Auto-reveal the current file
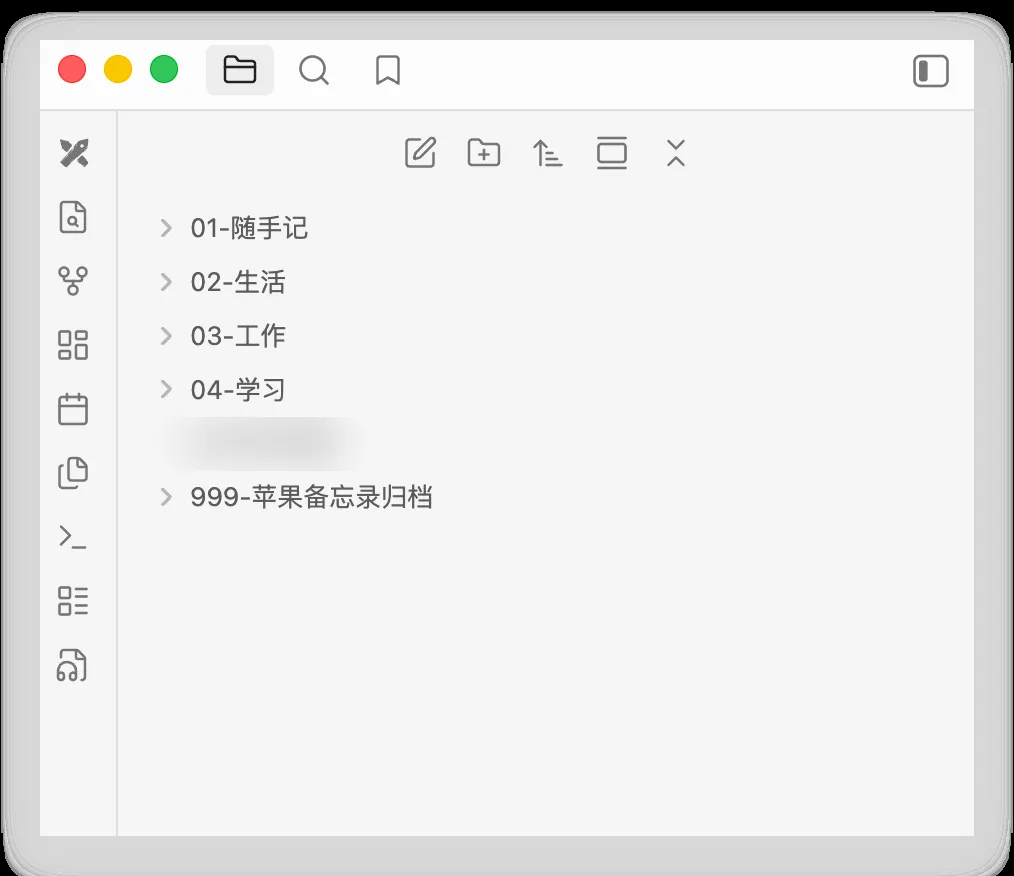The image size is (1014, 876). coord(612,153)
